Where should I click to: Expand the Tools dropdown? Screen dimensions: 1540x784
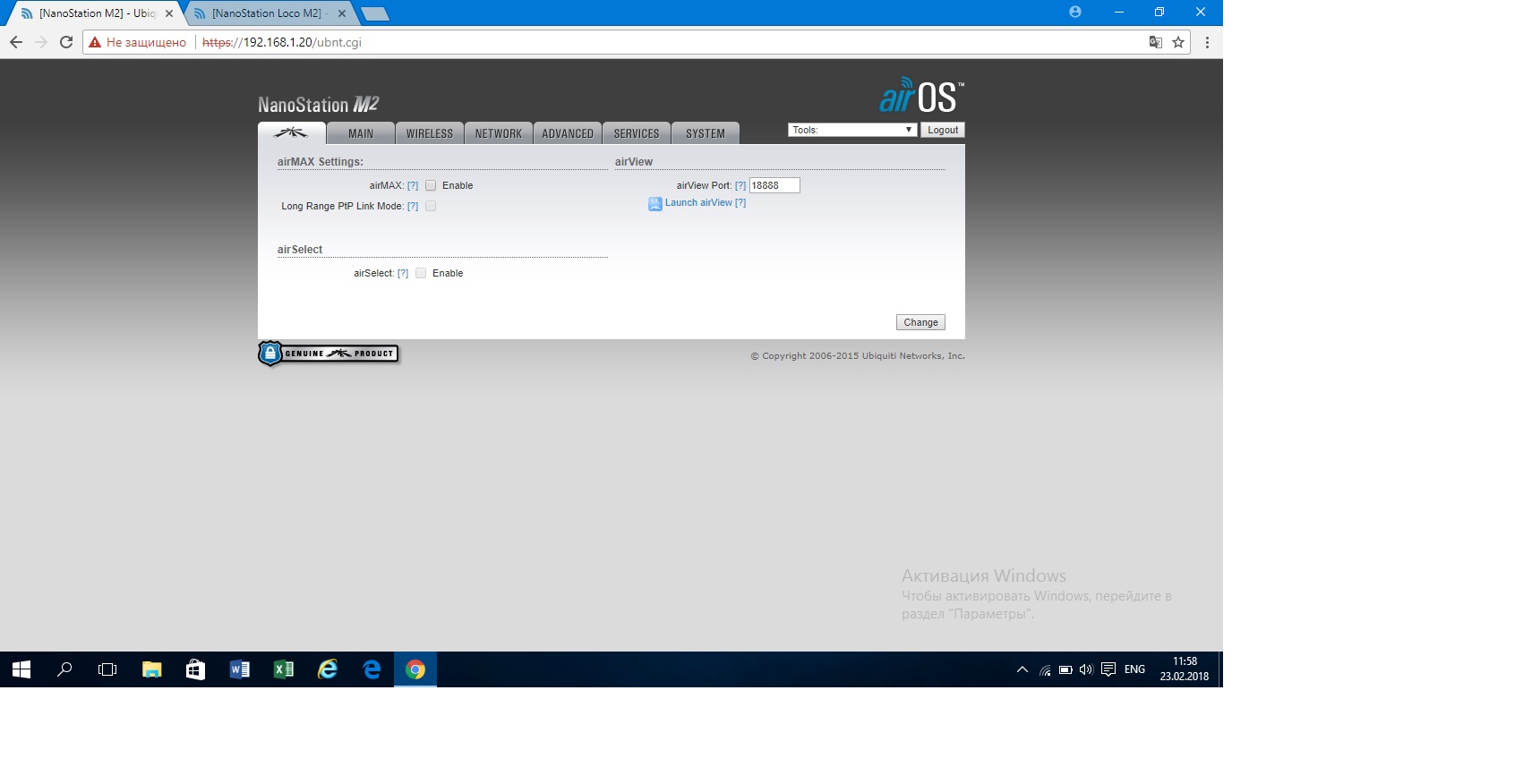852,130
